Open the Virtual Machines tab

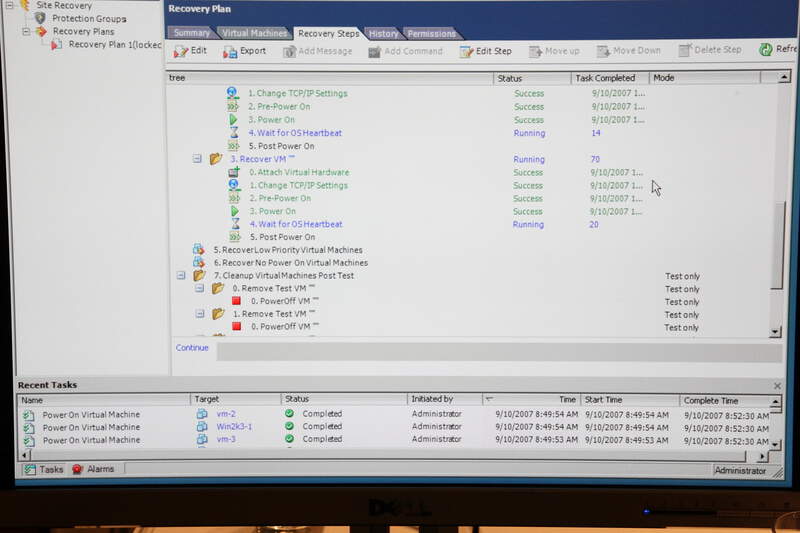(x=254, y=33)
